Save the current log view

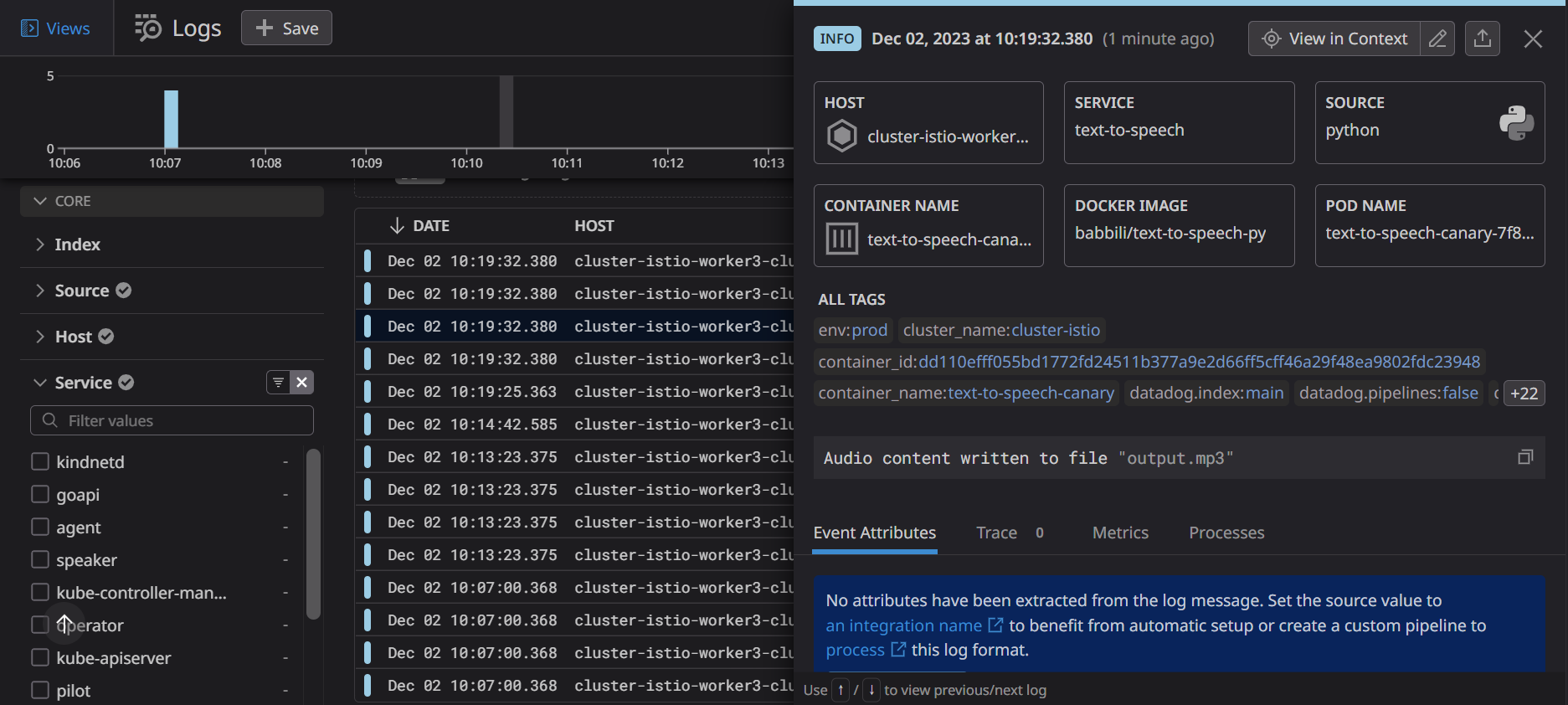click(x=286, y=28)
